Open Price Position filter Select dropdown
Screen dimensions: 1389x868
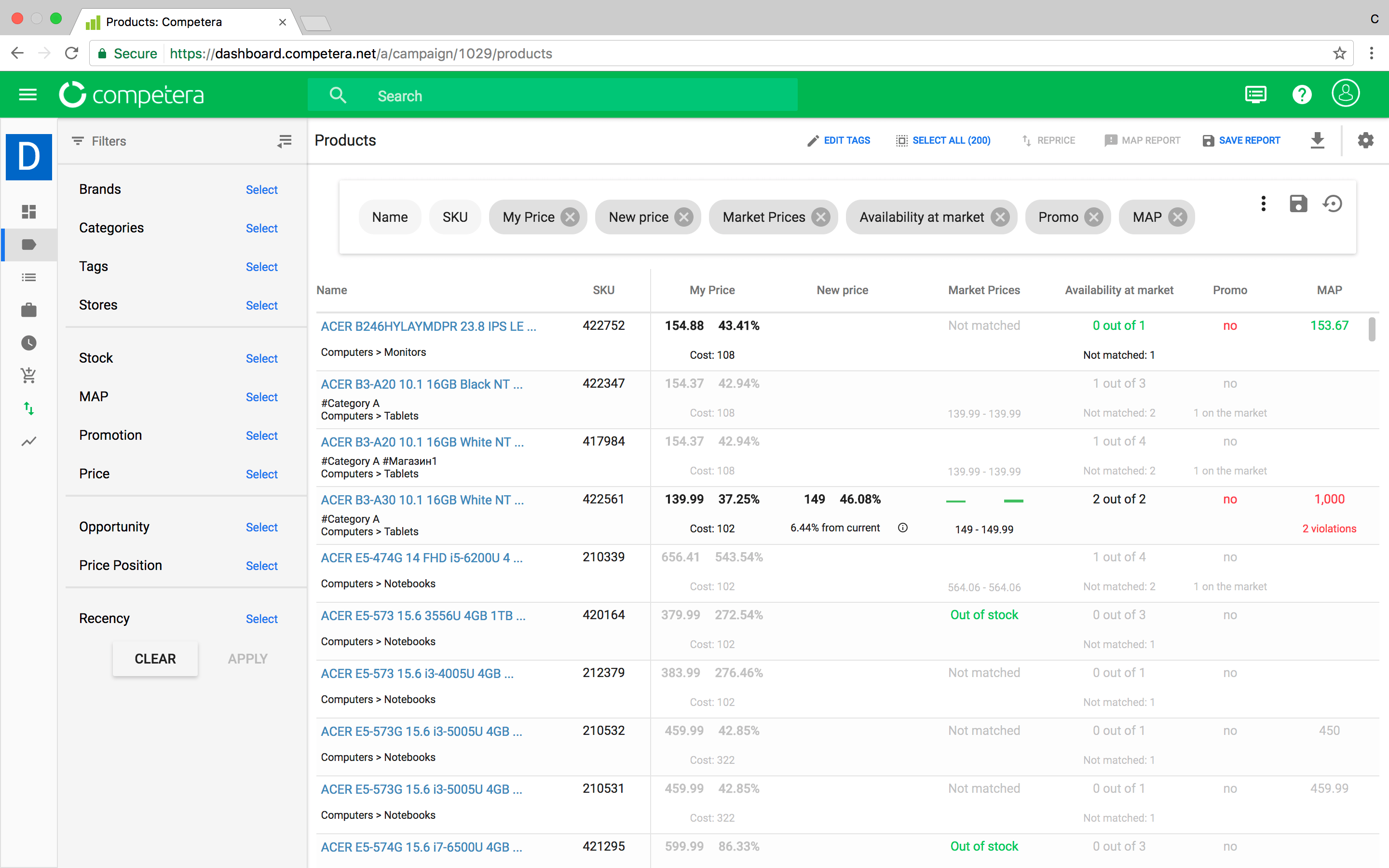pyautogui.click(x=262, y=566)
